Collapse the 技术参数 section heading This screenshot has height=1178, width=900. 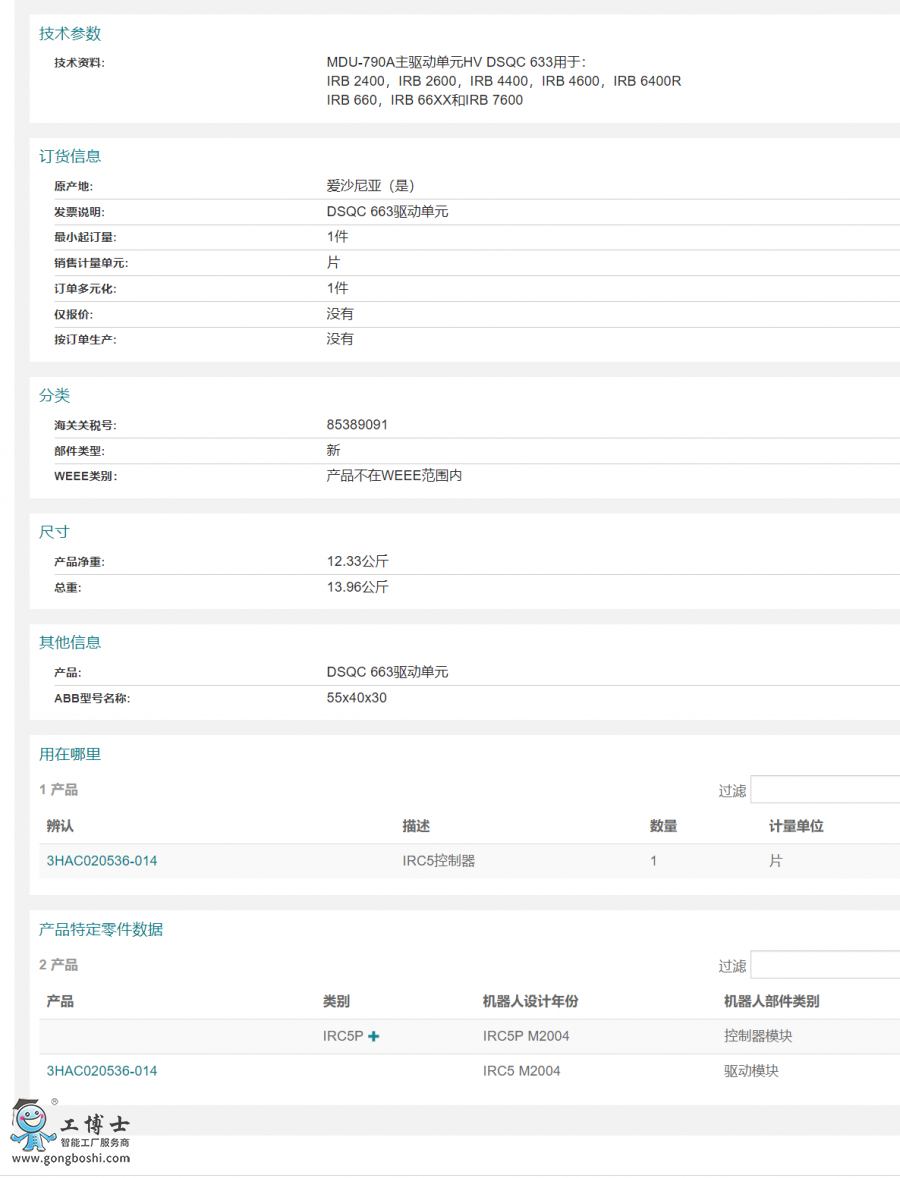point(70,34)
